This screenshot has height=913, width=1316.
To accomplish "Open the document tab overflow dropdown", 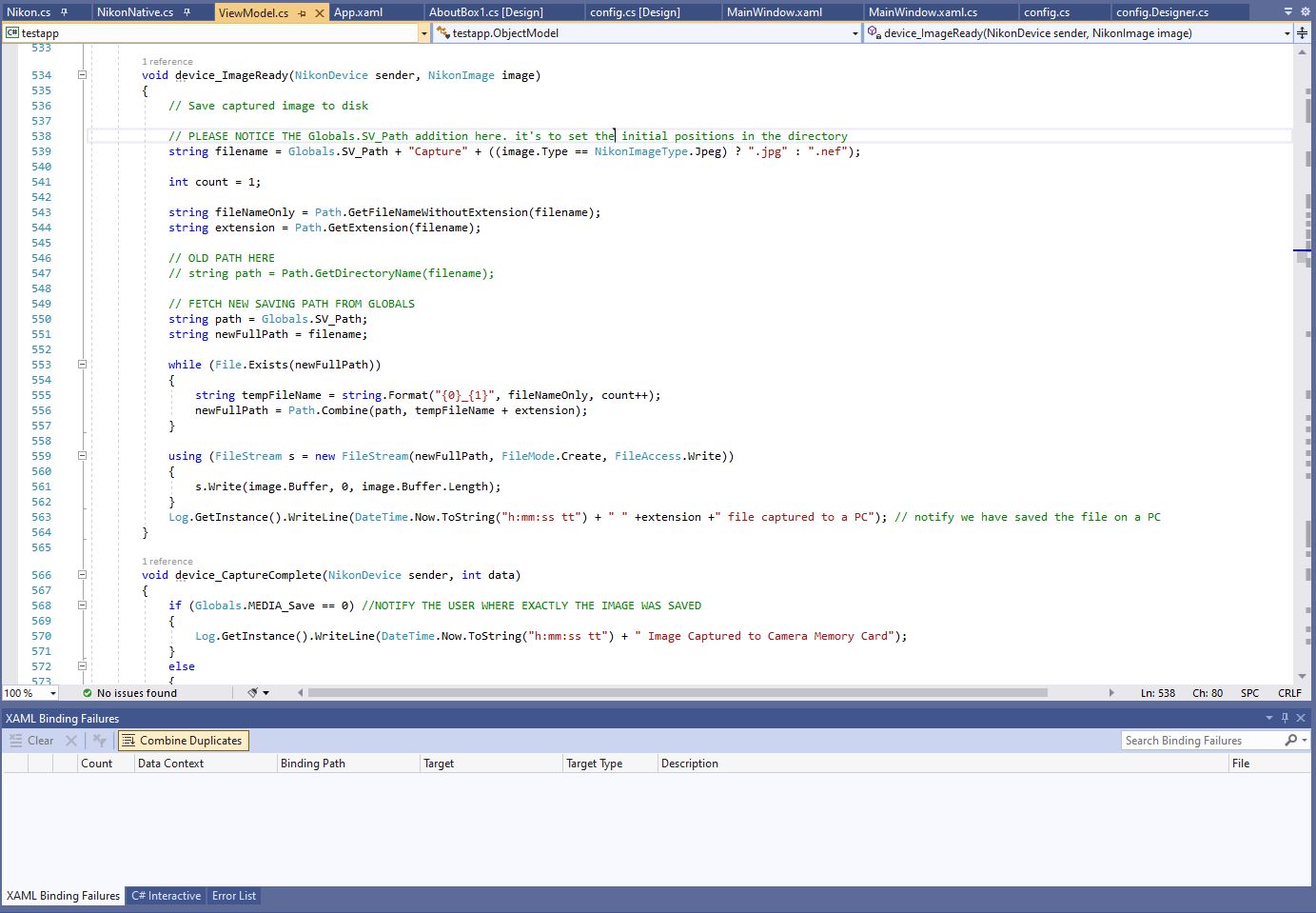I will pyautogui.click(x=1288, y=12).
